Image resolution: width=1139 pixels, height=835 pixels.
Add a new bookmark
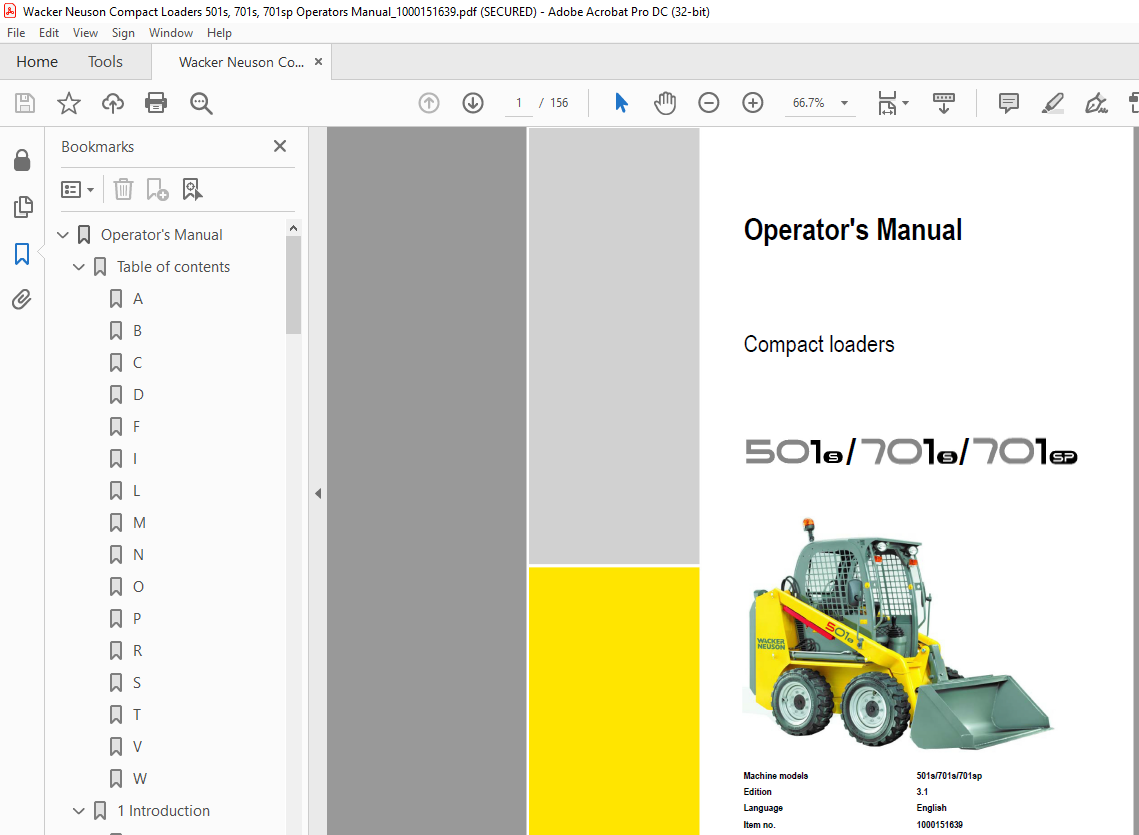coord(158,190)
